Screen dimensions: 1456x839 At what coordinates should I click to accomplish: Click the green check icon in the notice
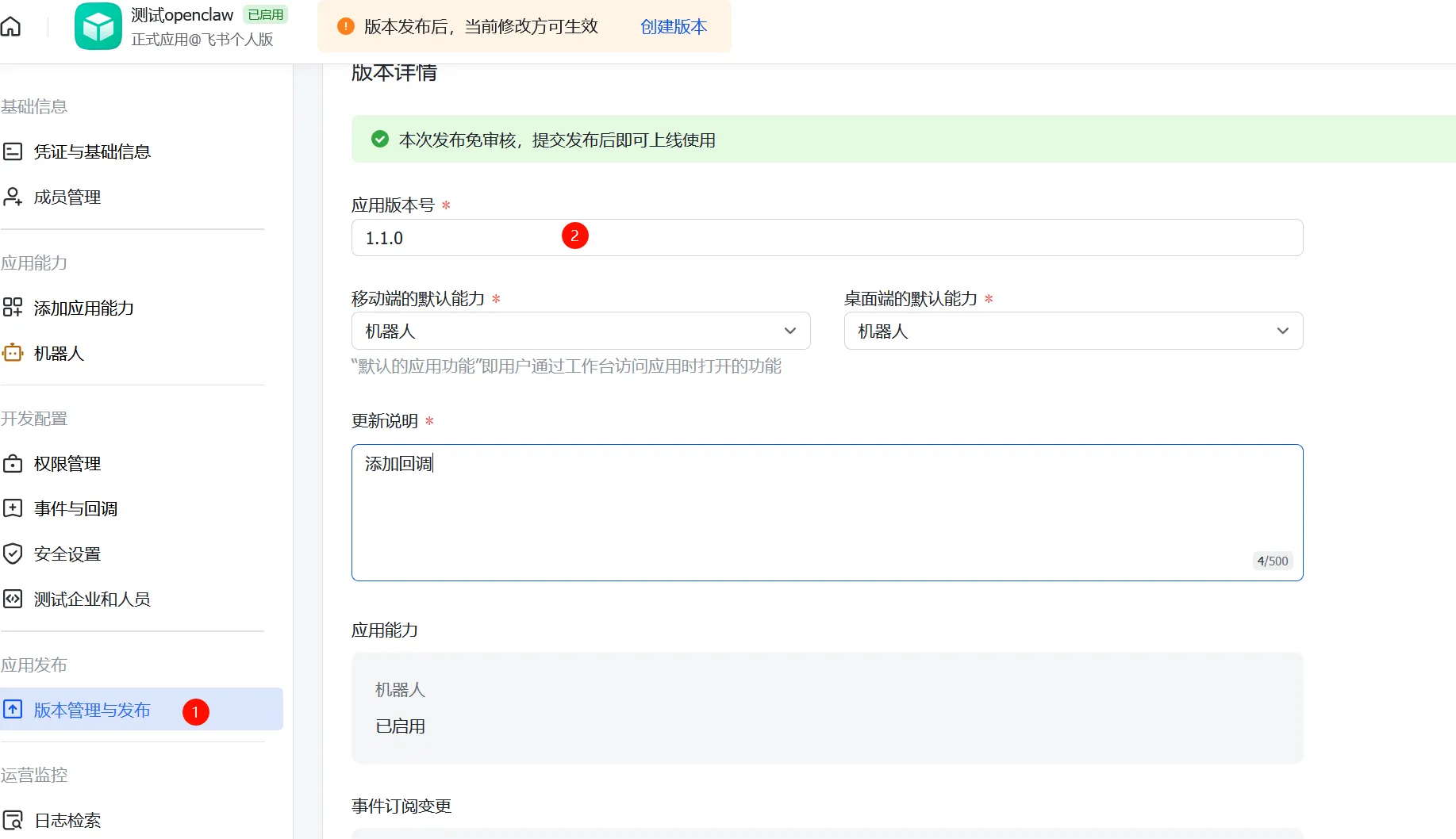(x=380, y=139)
